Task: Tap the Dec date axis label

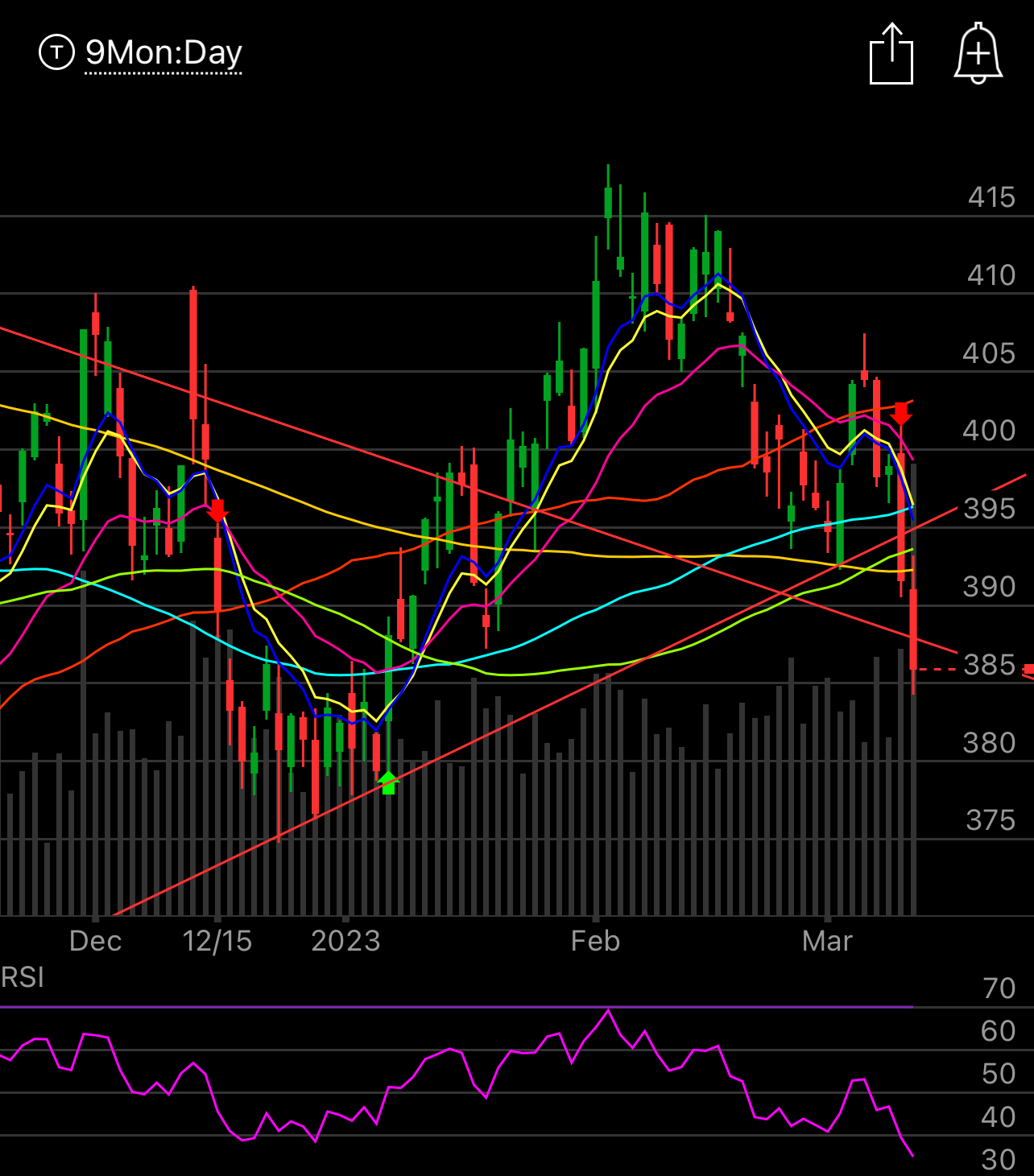Action: [96, 941]
